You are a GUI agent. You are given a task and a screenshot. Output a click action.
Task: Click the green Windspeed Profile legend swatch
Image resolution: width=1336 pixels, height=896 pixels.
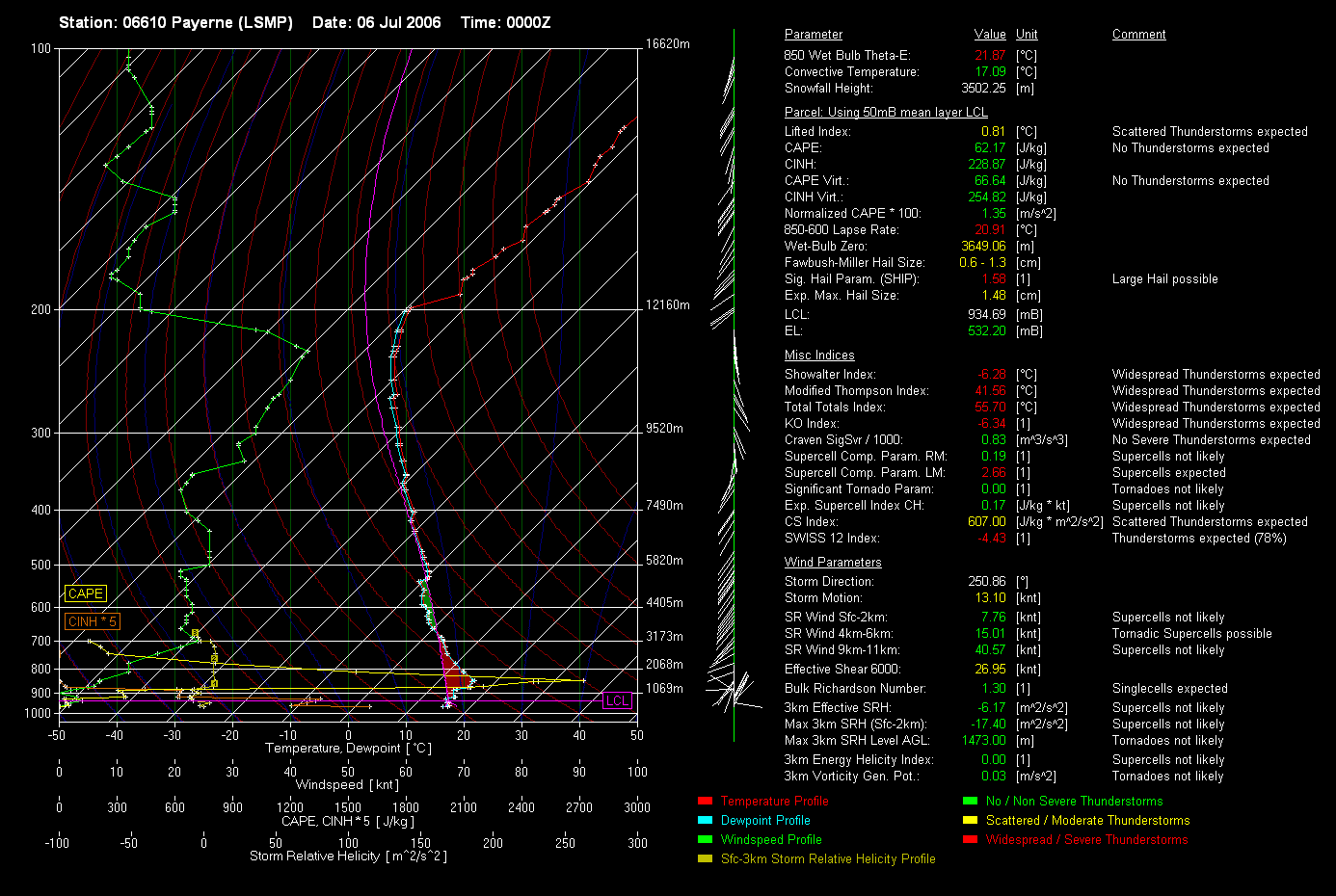[705, 839]
